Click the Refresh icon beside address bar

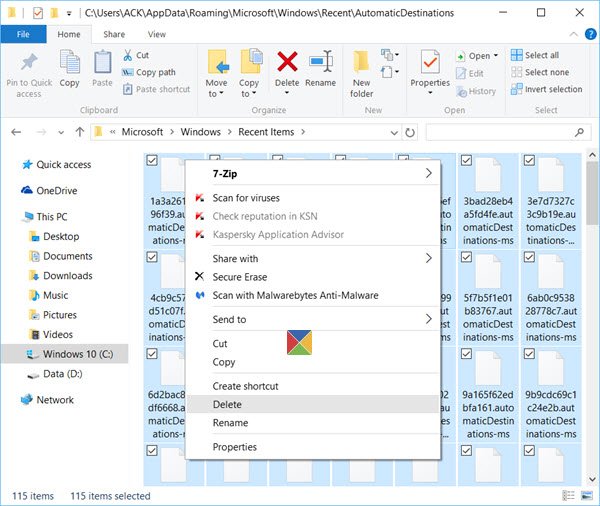click(x=410, y=133)
